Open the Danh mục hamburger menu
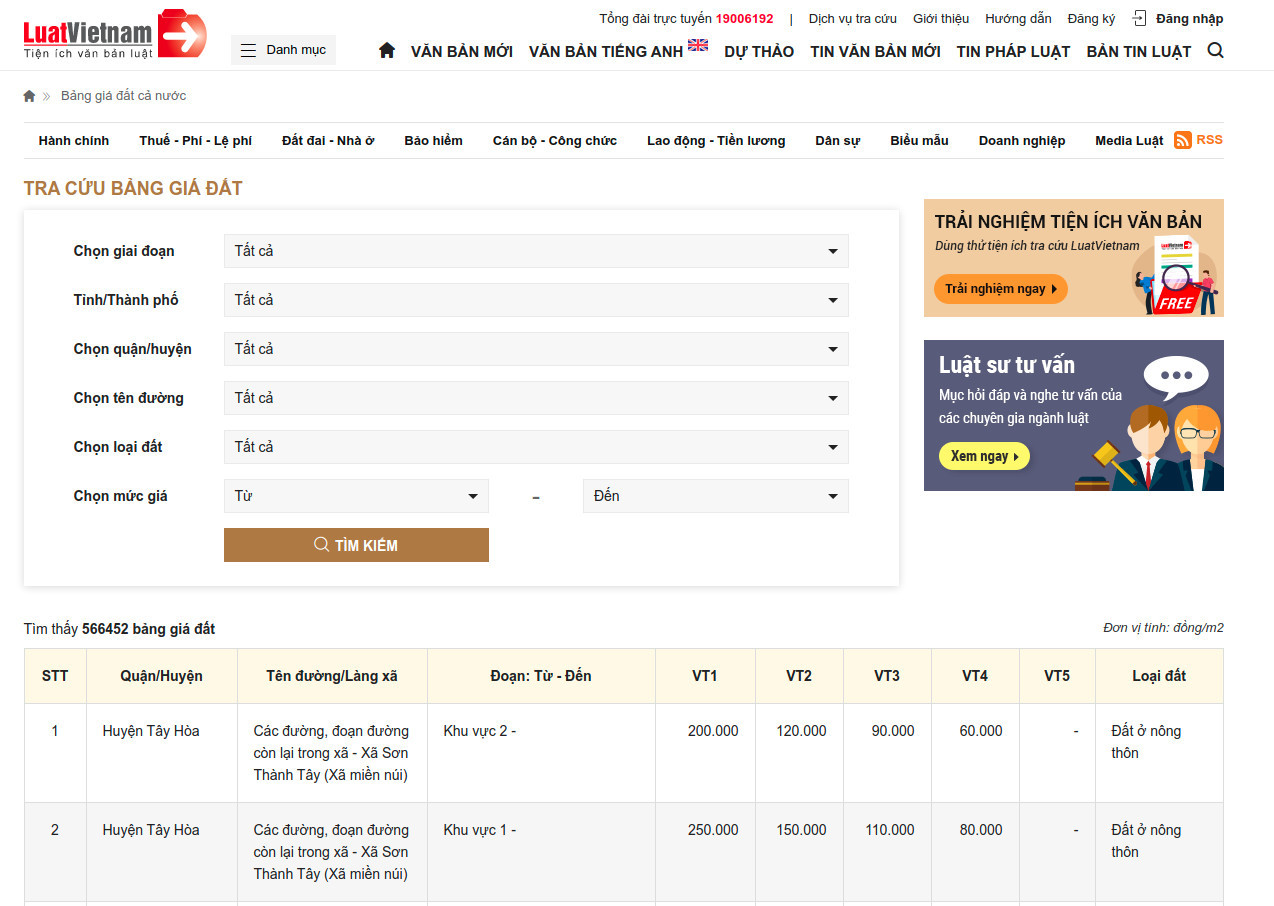 tap(283, 50)
